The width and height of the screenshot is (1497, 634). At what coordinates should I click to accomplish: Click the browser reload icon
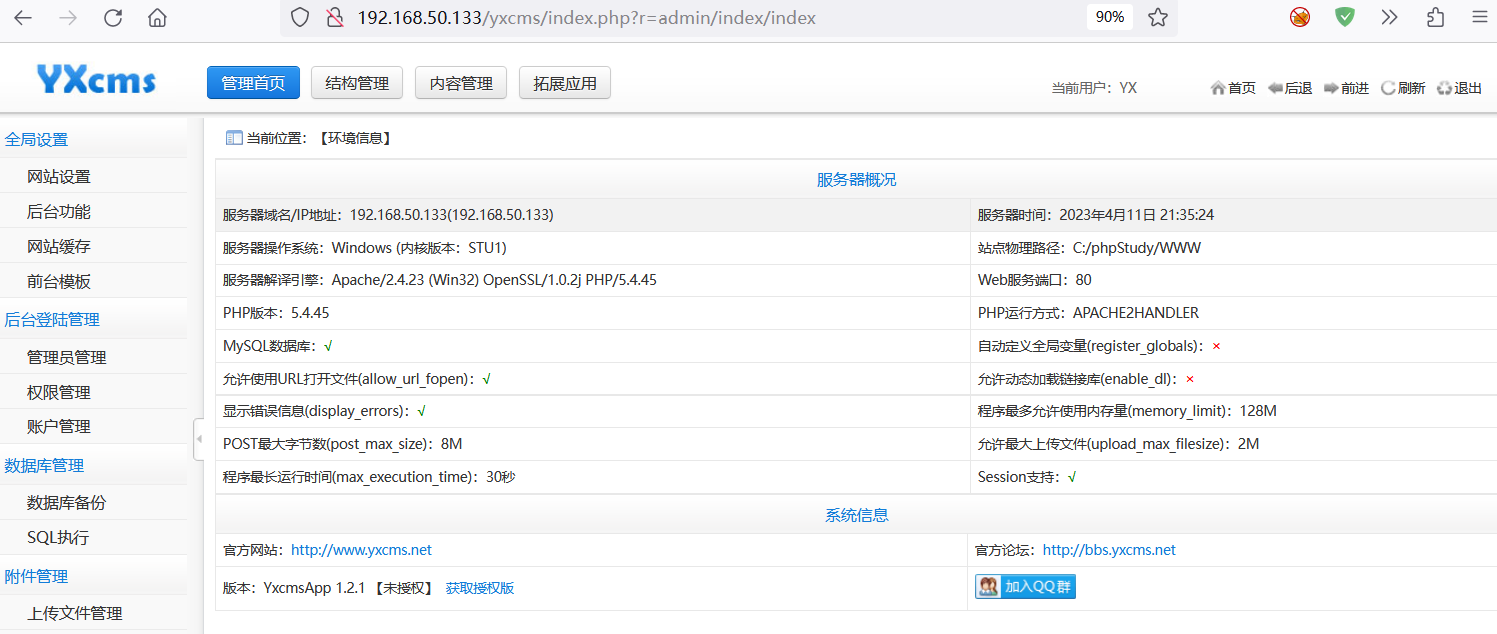point(113,17)
